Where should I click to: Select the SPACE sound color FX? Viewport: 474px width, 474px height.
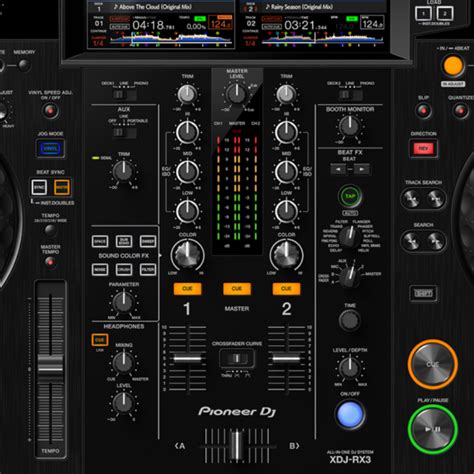(x=100, y=241)
